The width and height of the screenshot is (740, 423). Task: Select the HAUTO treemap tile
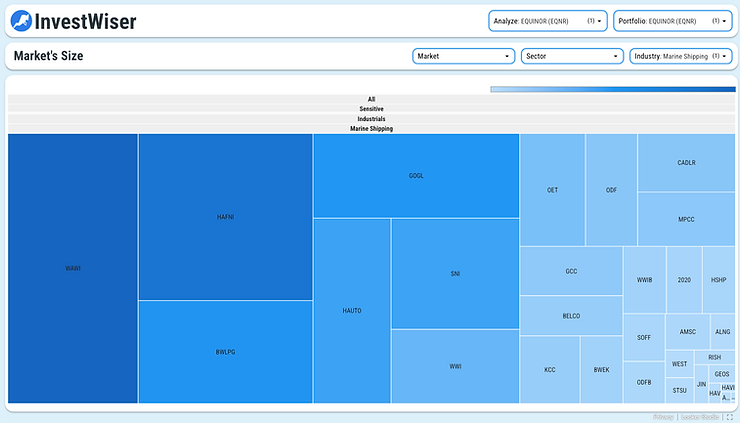pyautogui.click(x=352, y=311)
